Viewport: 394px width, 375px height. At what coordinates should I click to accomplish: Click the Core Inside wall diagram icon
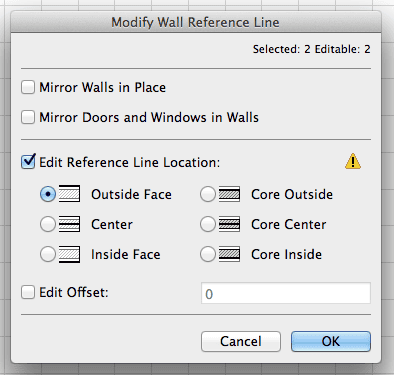pyautogui.click(x=229, y=254)
